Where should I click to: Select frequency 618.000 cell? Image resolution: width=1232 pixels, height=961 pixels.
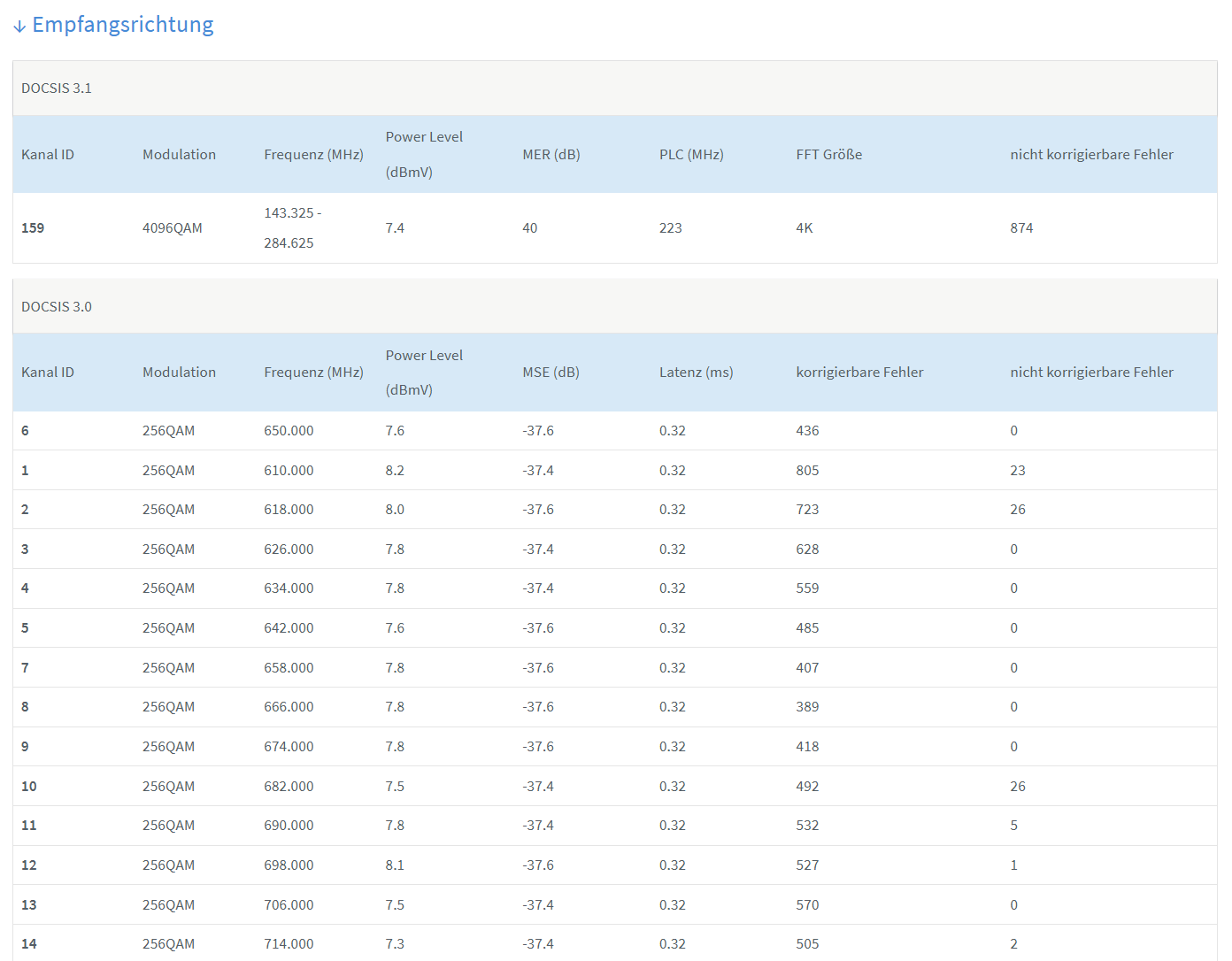point(289,510)
